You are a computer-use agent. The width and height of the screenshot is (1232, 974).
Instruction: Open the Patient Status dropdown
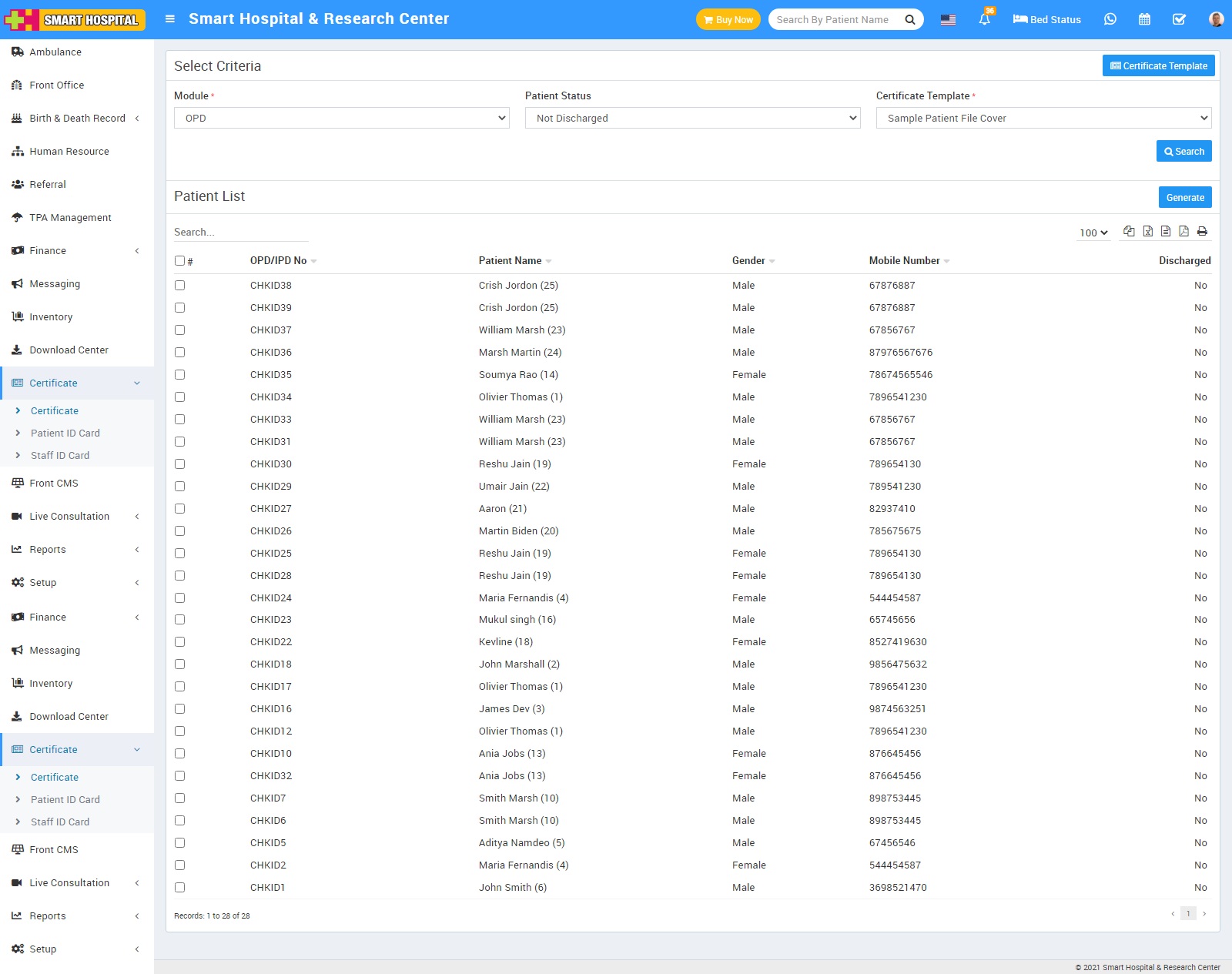point(692,118)
